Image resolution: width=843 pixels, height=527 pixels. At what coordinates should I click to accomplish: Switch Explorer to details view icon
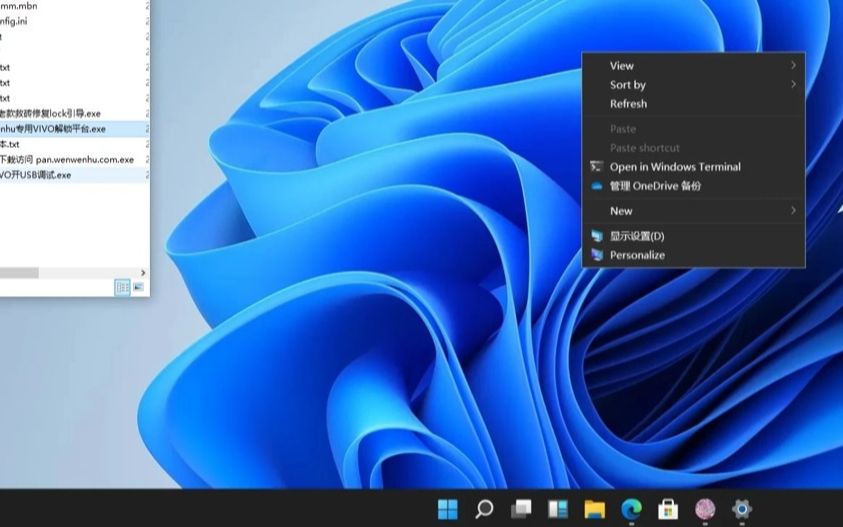[x=123, y=287]
